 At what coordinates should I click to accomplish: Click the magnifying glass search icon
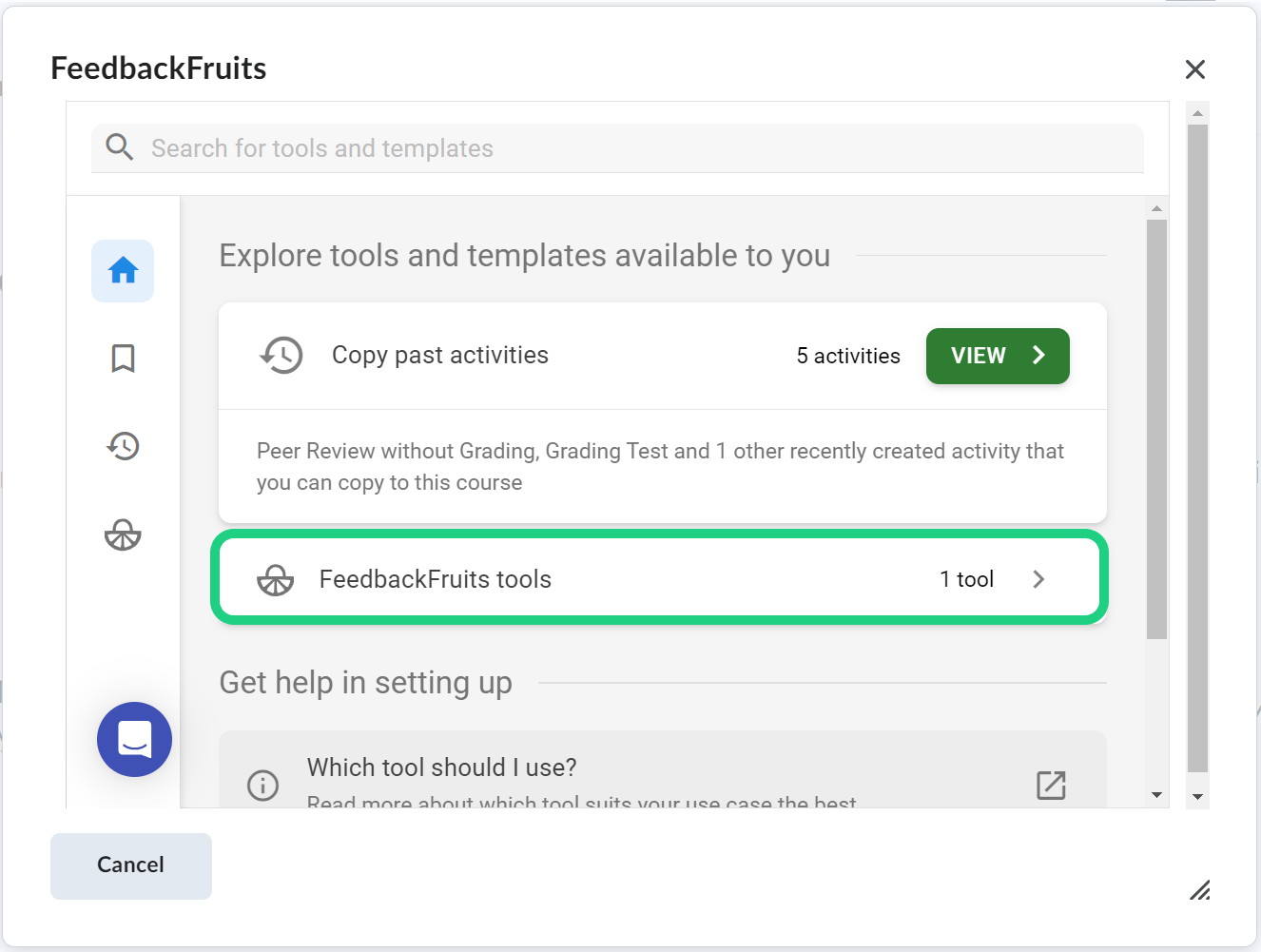coord(120,147)
